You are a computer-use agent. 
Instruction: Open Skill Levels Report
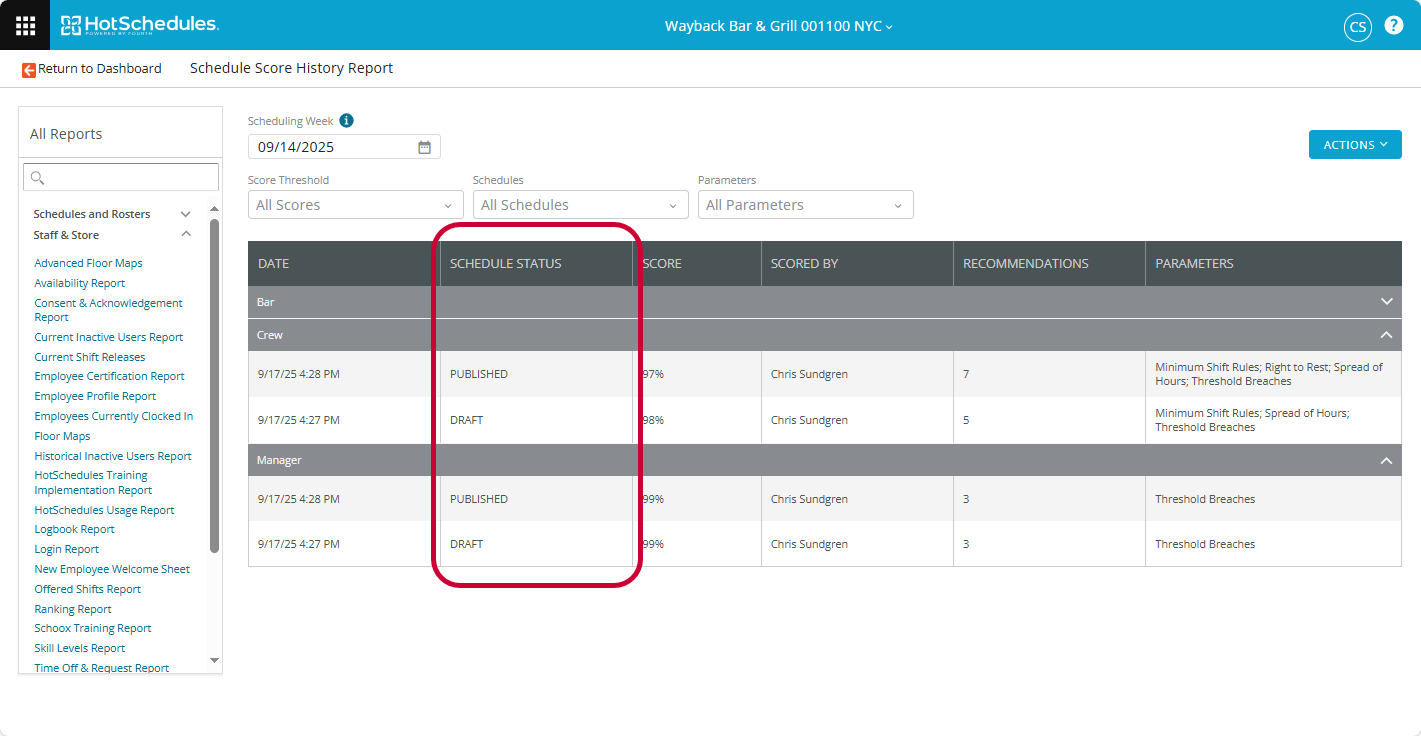(x=80, y=648)
